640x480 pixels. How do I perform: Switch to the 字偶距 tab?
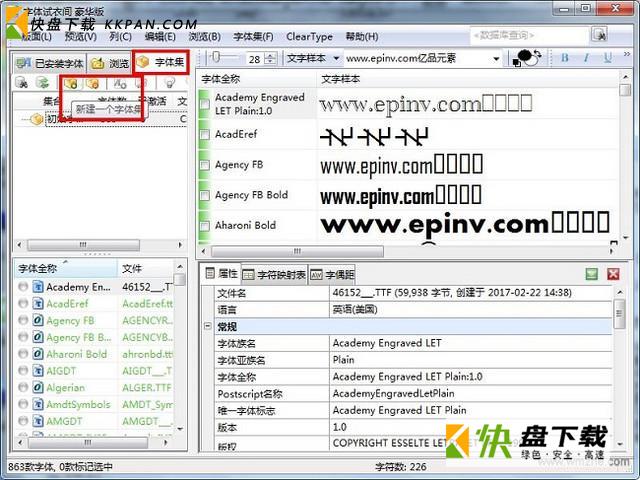click(x=332, y=275)
